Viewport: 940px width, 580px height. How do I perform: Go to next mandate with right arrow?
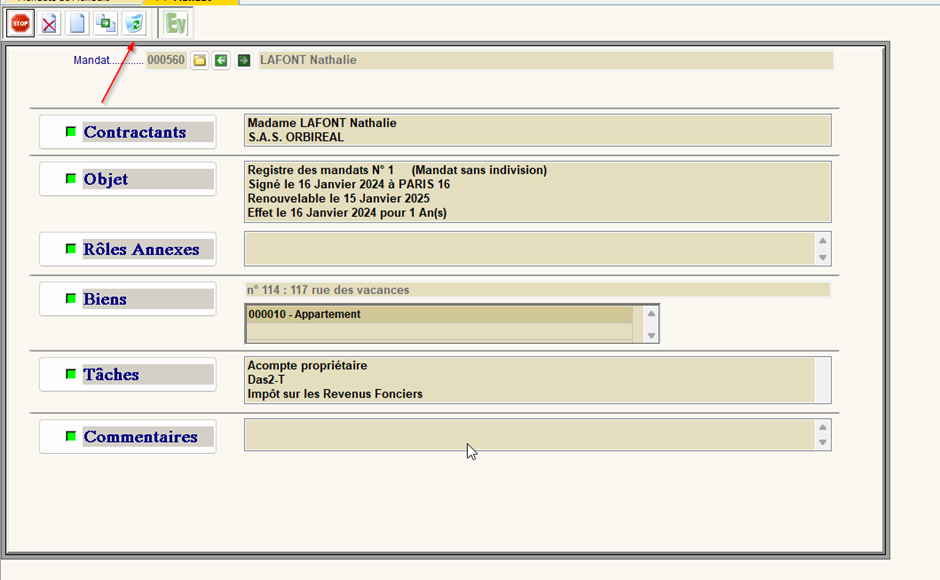pos(243,61)
